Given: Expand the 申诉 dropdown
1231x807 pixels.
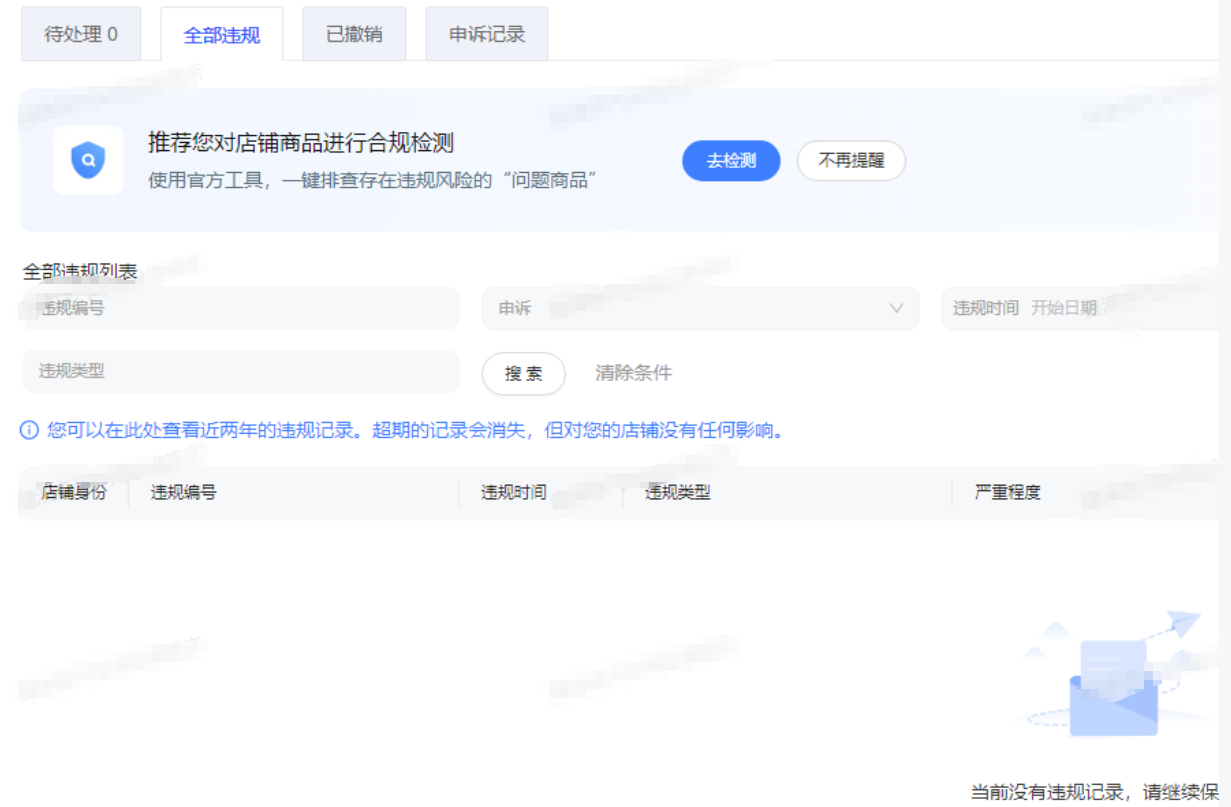Looking at the screenshot, I should click(700, 308).
